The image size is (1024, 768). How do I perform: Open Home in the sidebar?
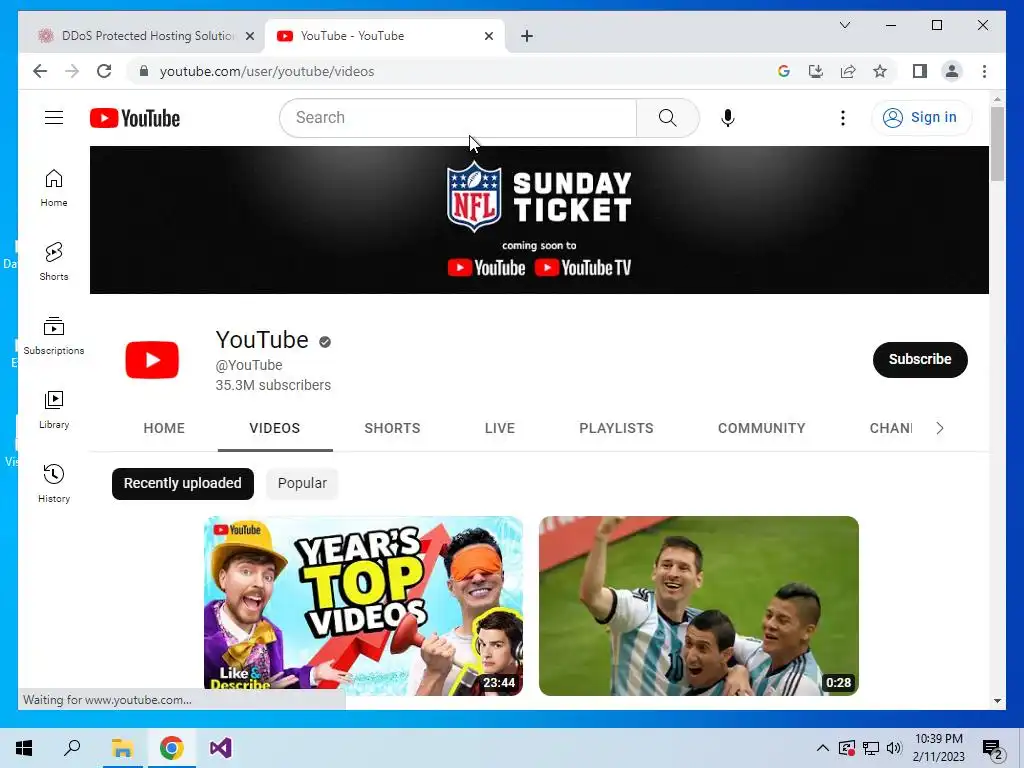click(x=54, y=188)
